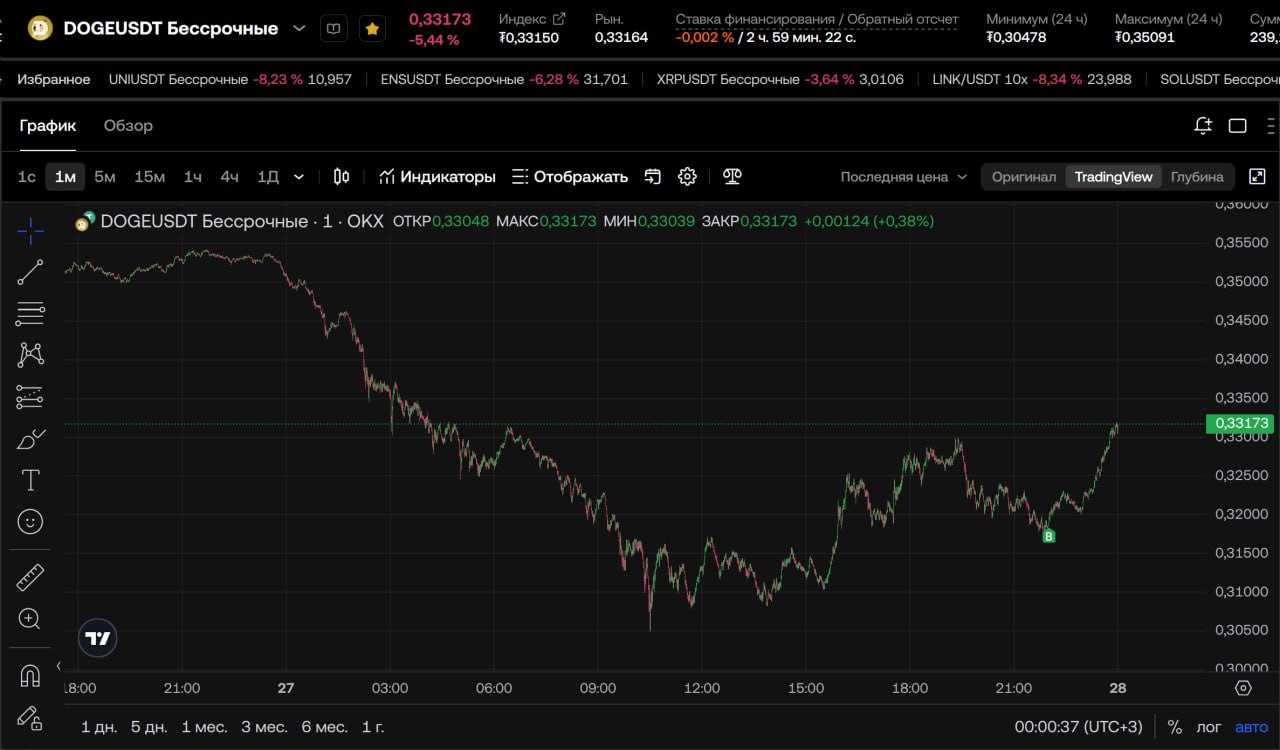Switch to the 15м timeframe
1280x750 pixels.
[x=150, y=177]
